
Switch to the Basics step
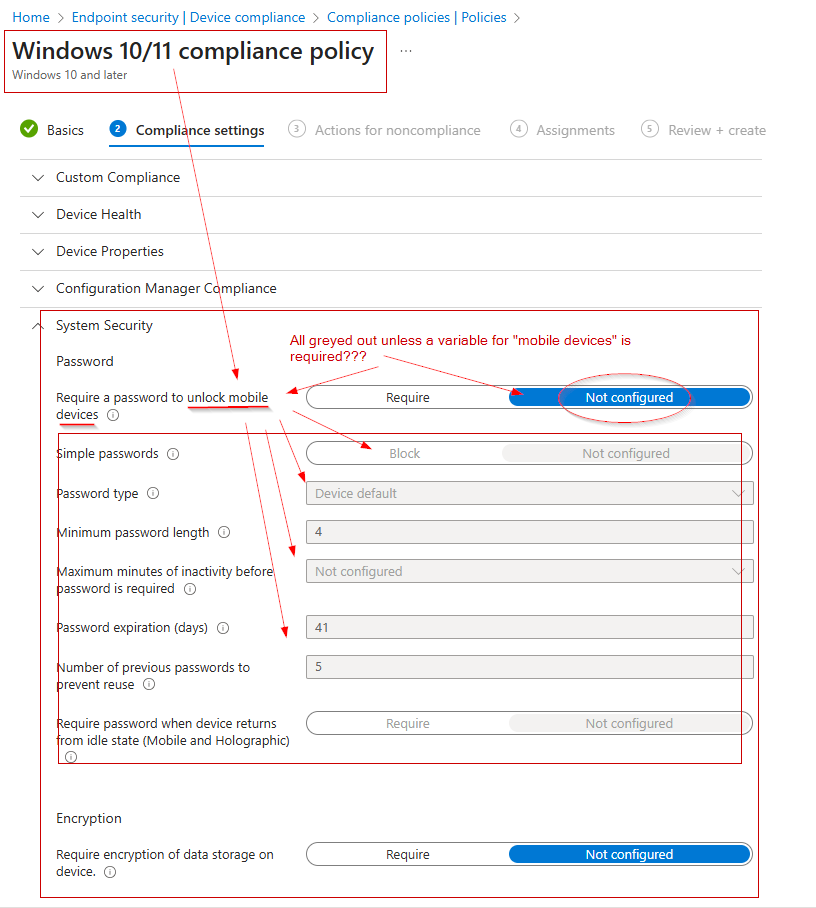65,130
